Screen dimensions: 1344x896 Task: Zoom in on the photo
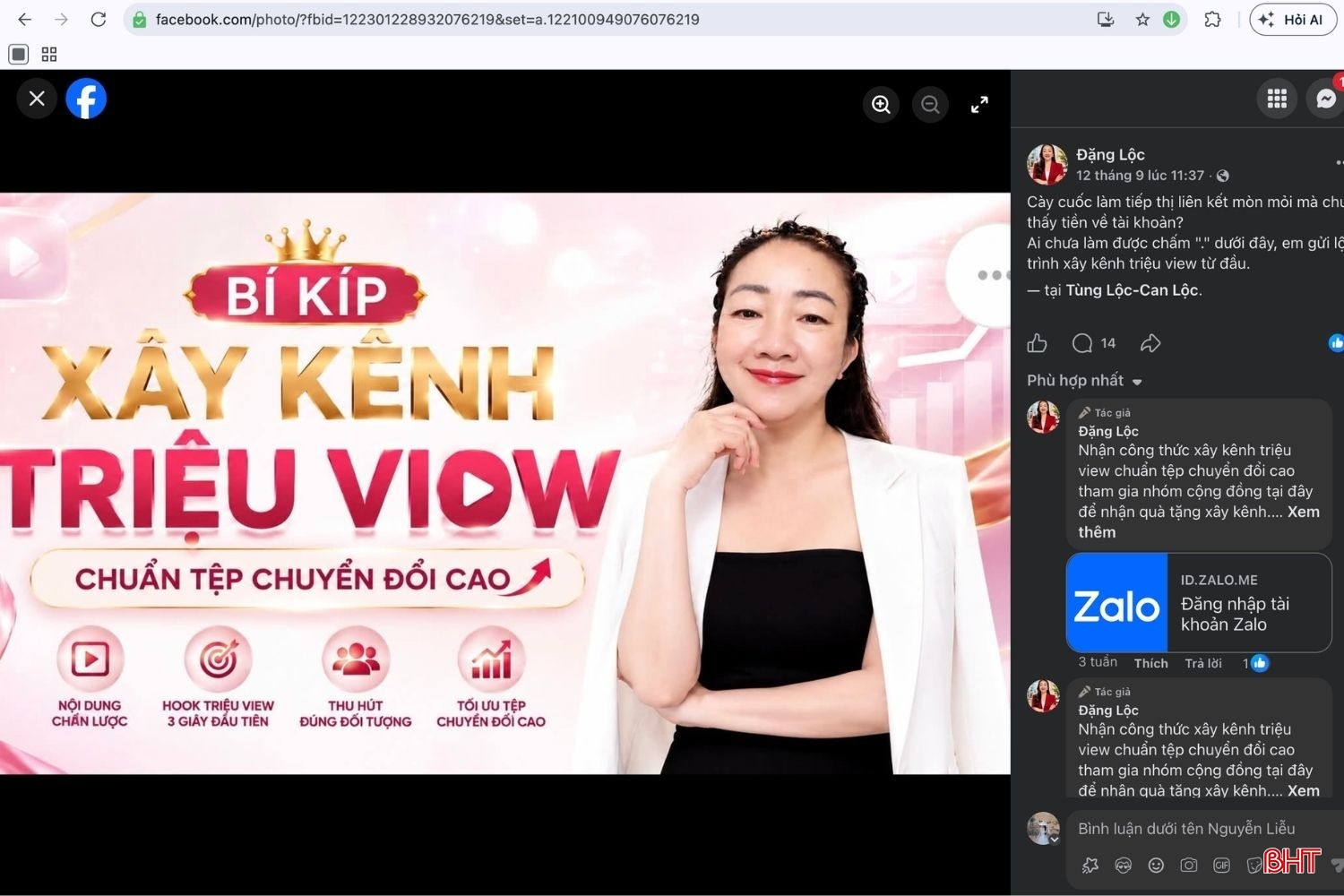(x=881, y=105)
